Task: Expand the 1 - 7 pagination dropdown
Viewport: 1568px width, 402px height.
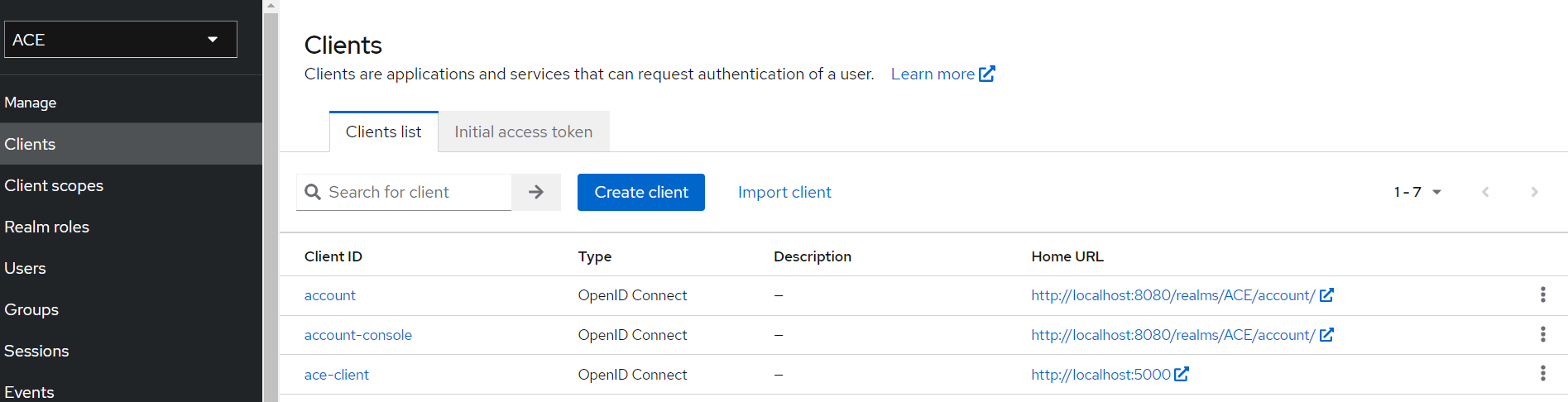Action: coord(1417,192)
